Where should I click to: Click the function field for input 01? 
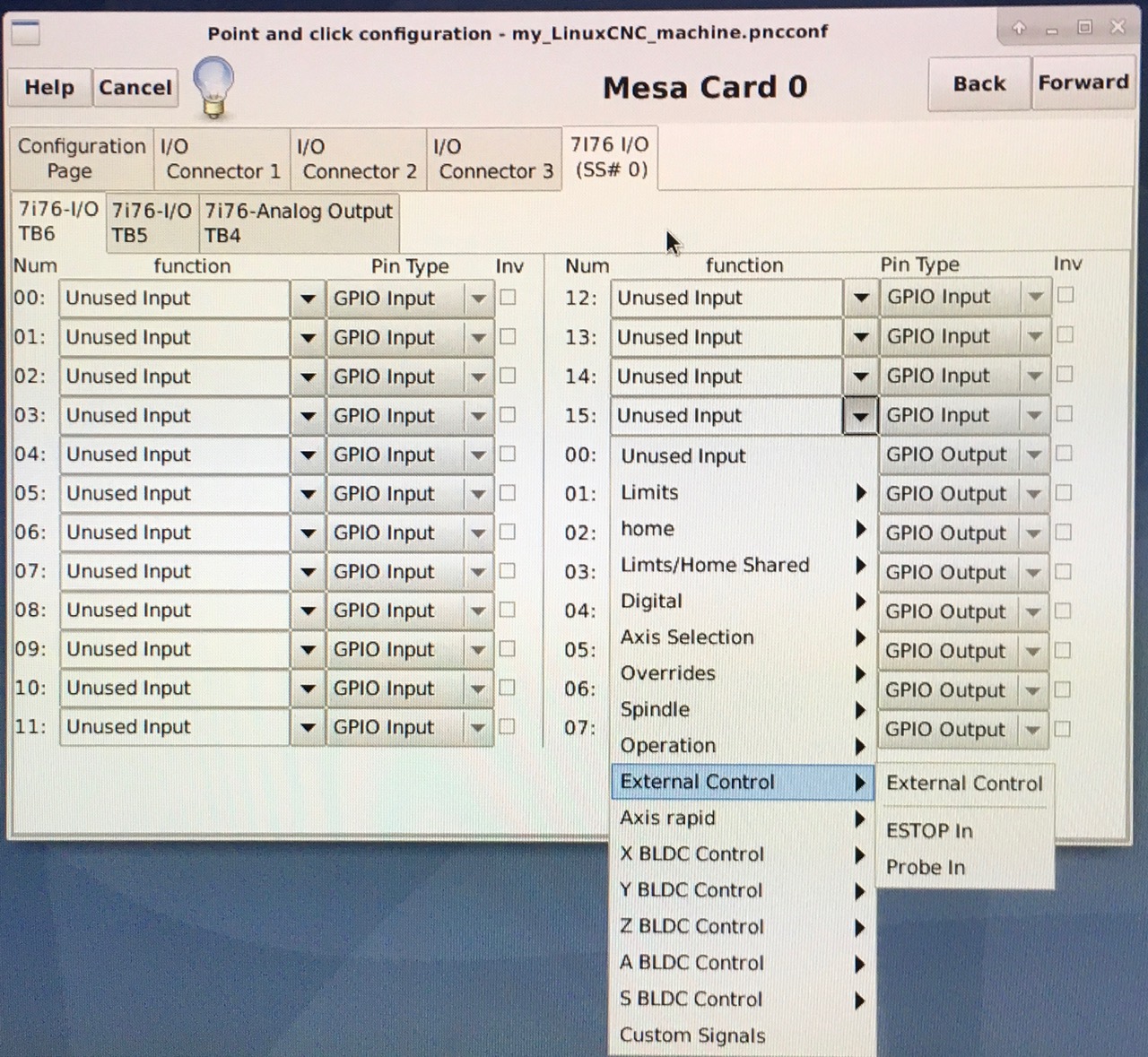pyautogui.click(x=175, y=338)
